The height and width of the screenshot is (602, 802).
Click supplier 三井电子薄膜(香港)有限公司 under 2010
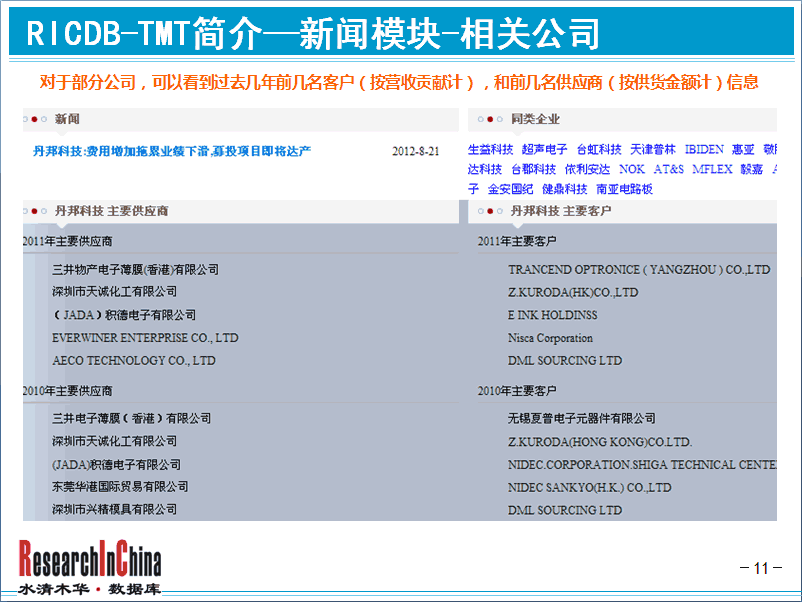pos(131,419)
